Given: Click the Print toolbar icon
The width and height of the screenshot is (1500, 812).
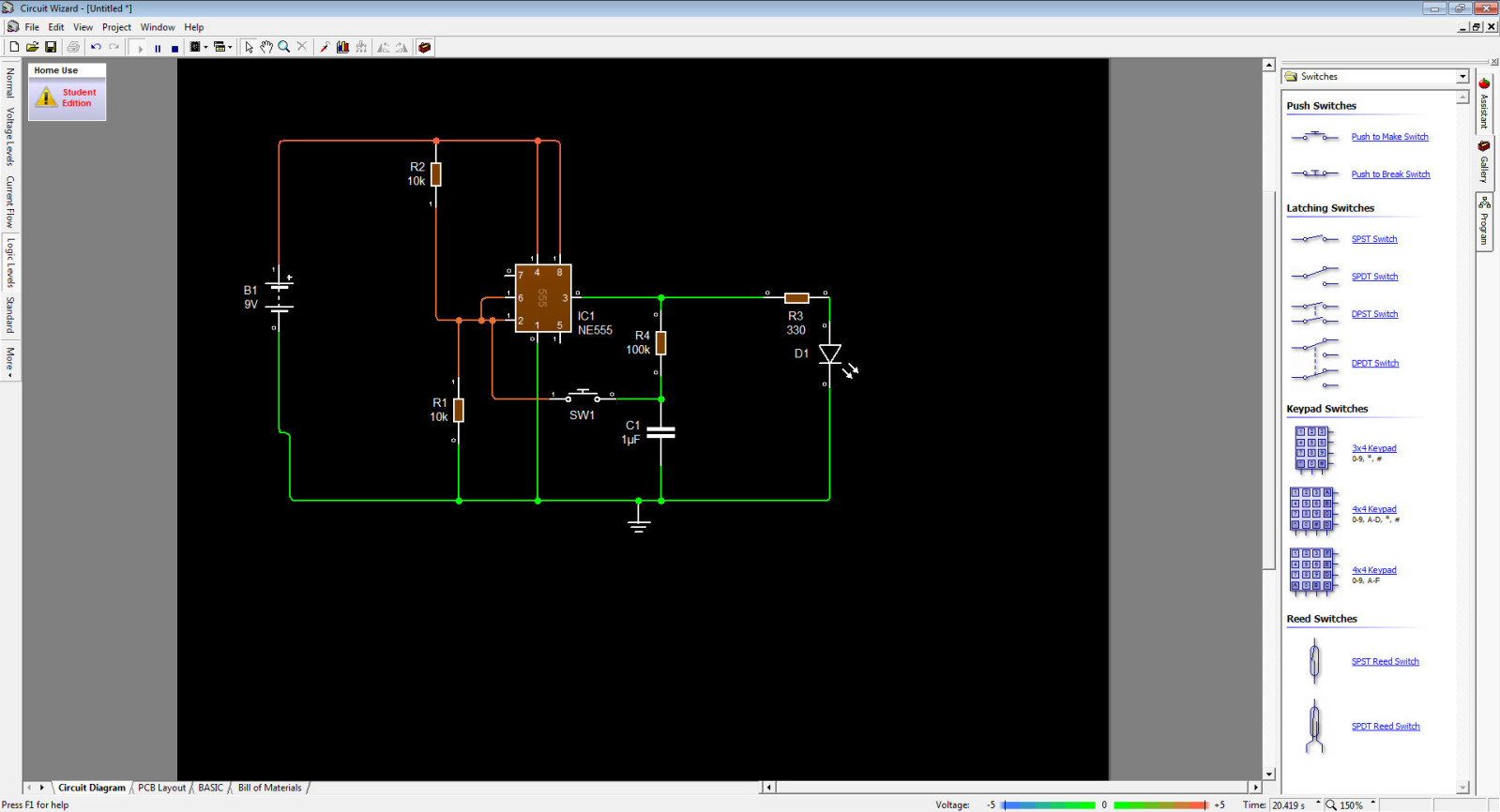Looking at the screenshot, I should [x=73, y=47].
